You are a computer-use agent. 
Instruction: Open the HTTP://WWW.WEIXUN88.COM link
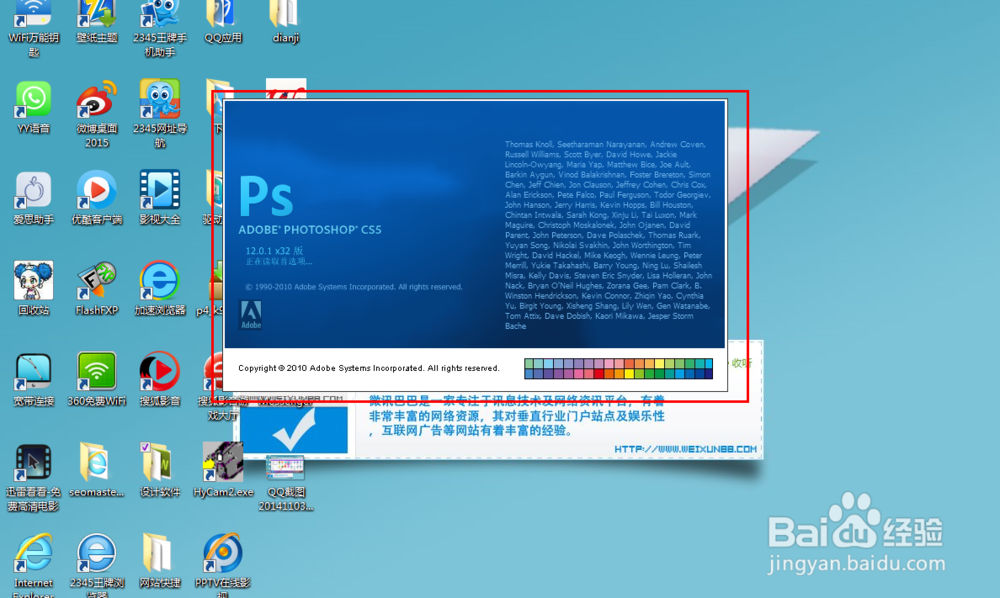686,449
